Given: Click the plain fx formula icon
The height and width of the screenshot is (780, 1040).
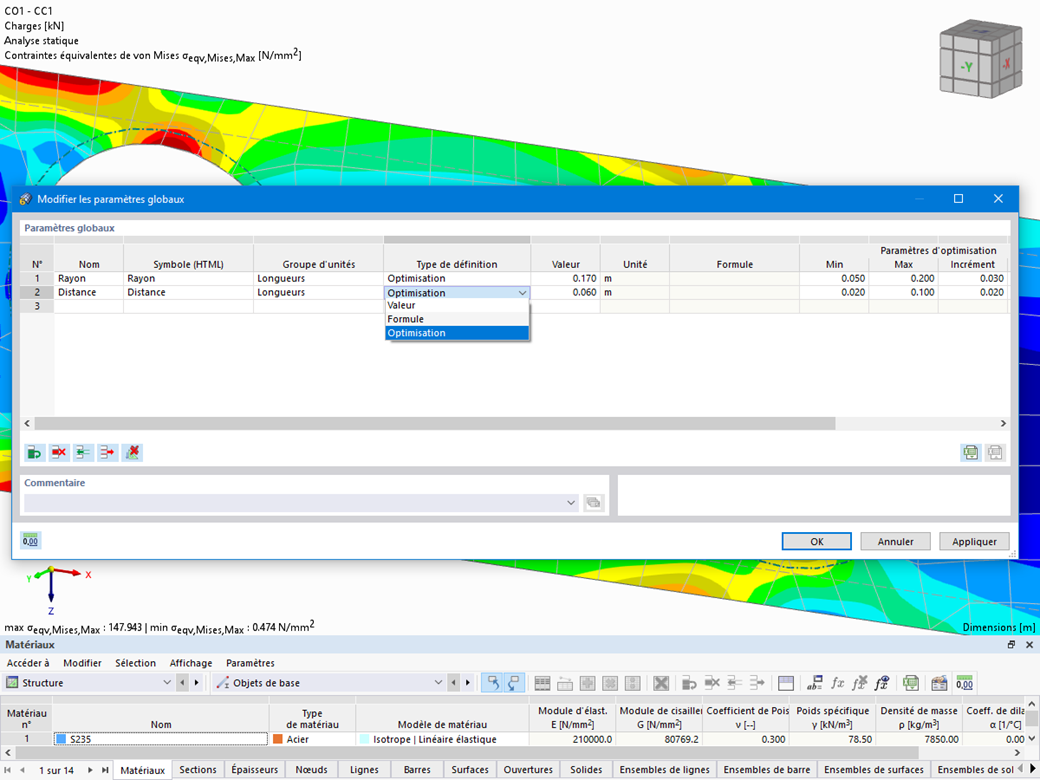Looking at the screenshot, I should [837, 682].
